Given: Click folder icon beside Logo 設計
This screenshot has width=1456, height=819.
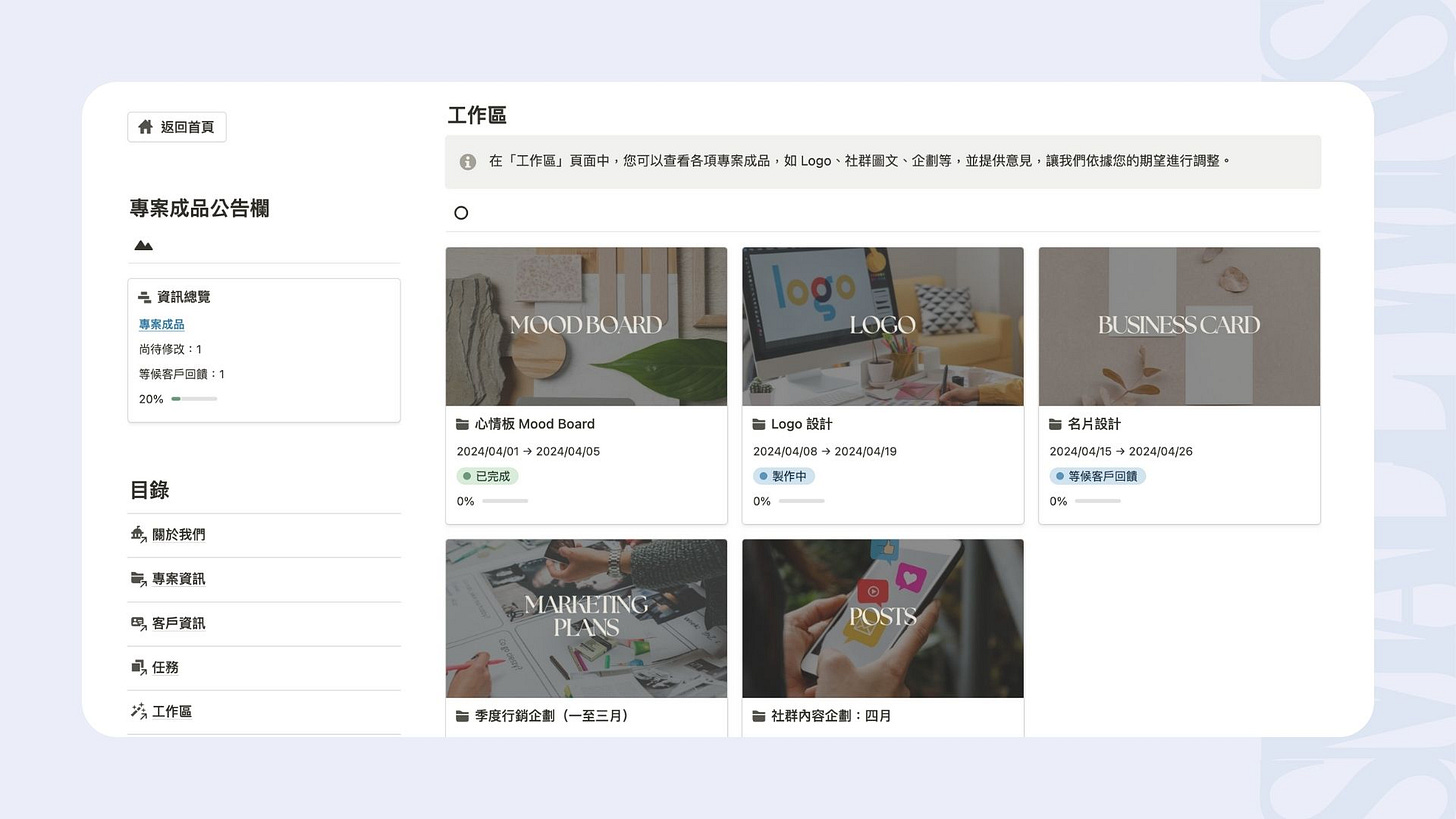Looking at the screenshot, I should (759, 424).
